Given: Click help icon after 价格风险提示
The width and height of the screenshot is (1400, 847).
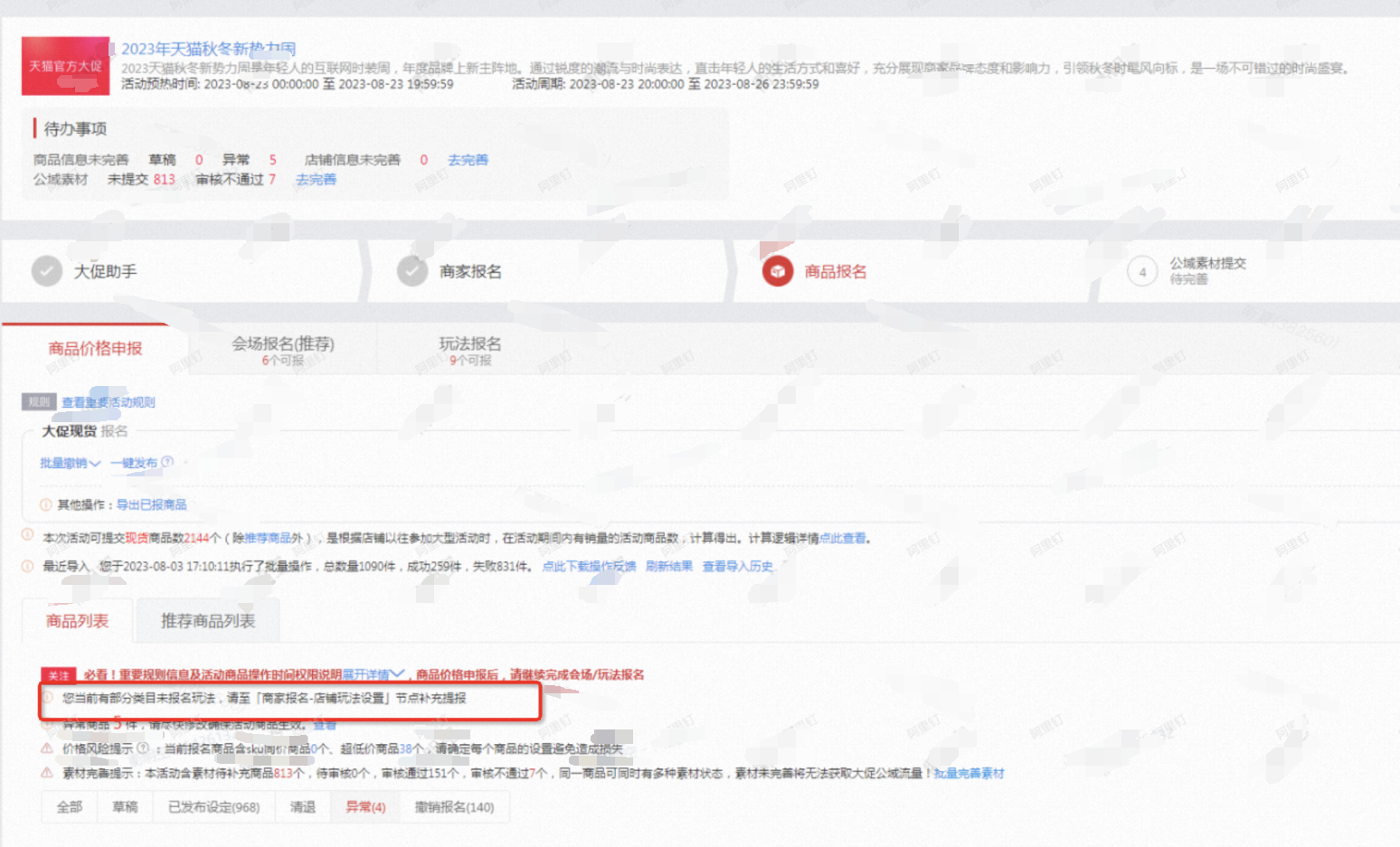Looking at the screenshot, I should (142, 748).
